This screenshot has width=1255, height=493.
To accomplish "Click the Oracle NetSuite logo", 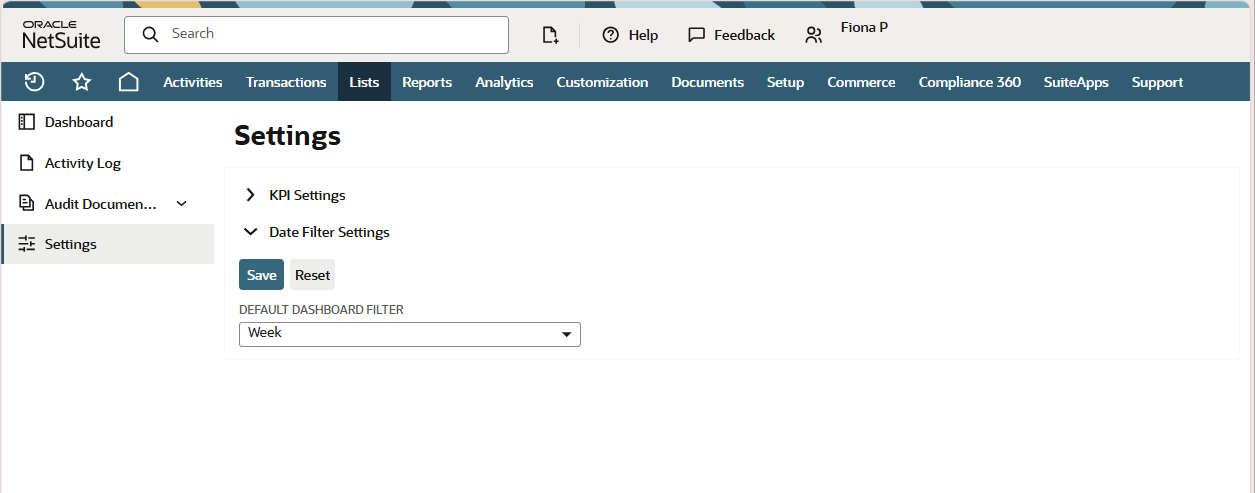I will pyautogui.click(x=62, y=34).
